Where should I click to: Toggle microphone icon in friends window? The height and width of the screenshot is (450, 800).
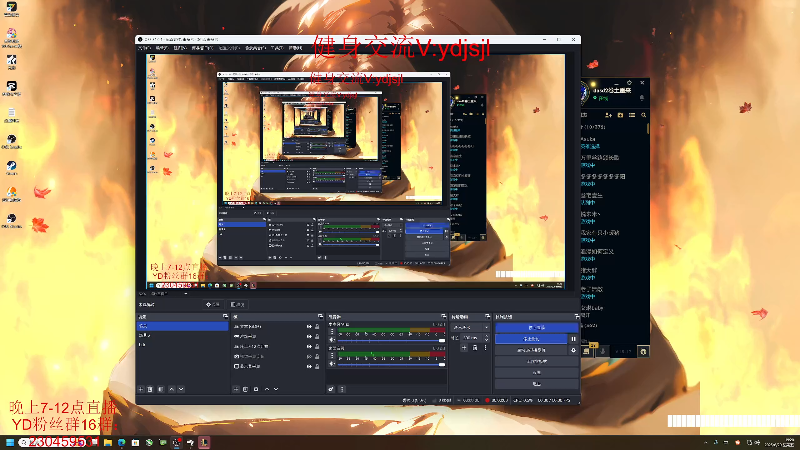coord(603,351)
